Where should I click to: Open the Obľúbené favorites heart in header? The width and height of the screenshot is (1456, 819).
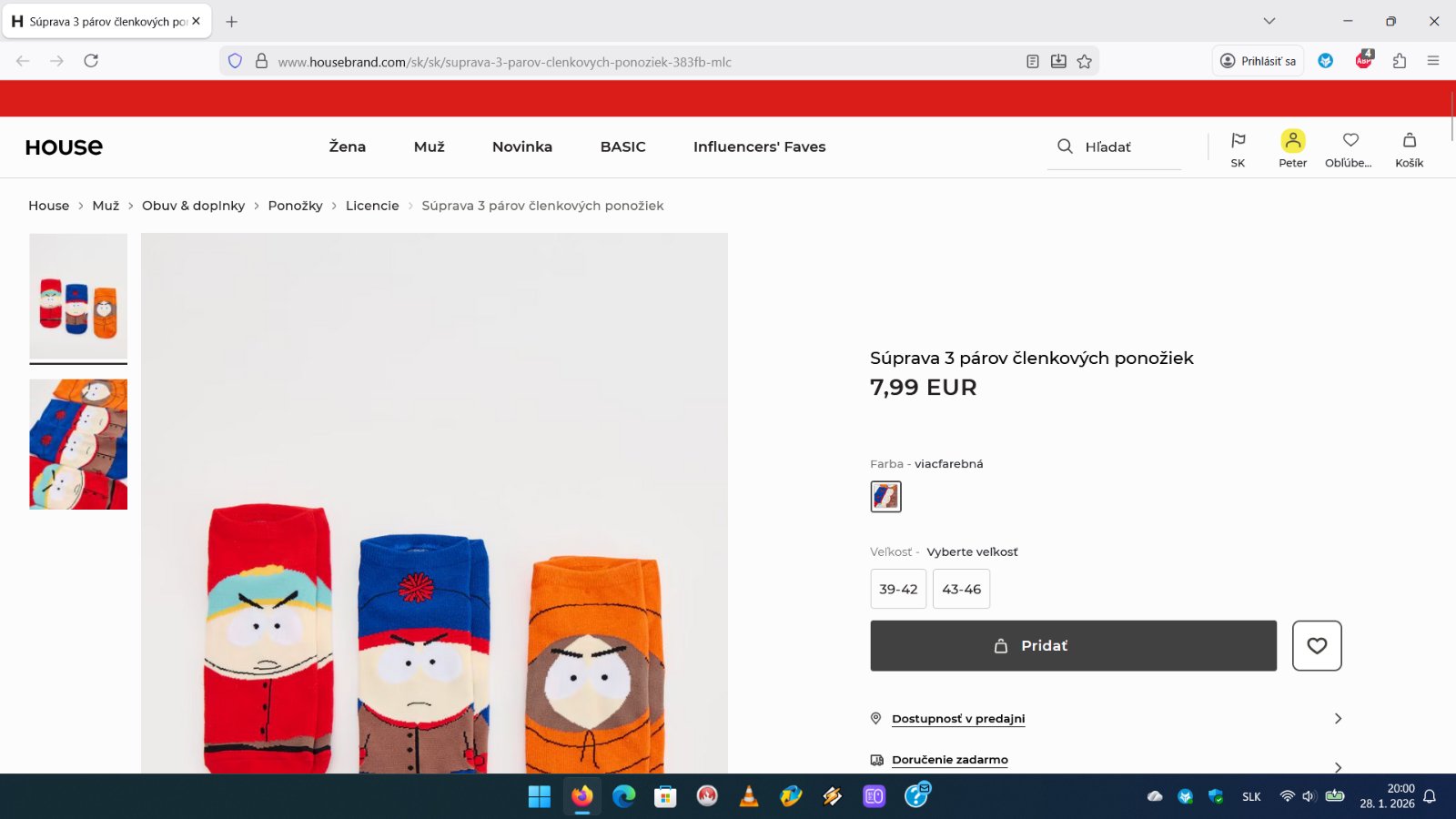(1350, 141)
